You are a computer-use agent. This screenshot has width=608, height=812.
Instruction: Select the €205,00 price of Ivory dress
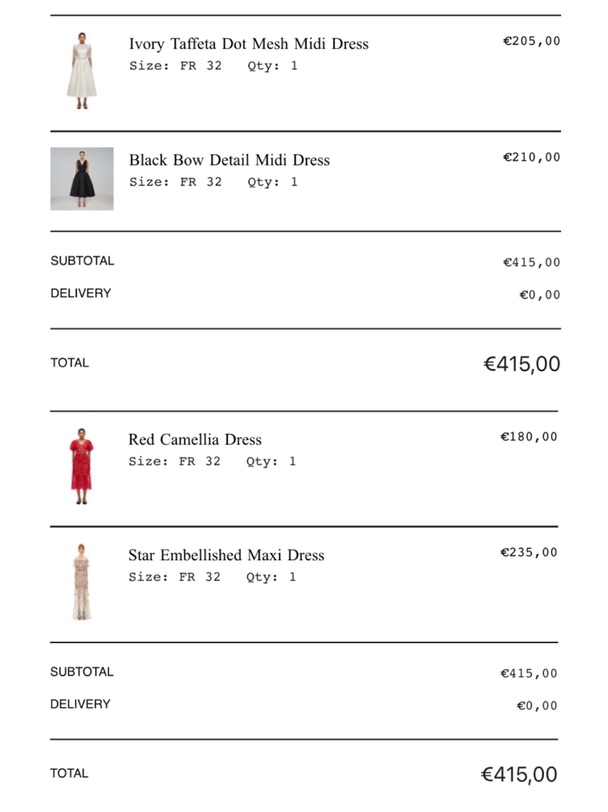point(531,41)
